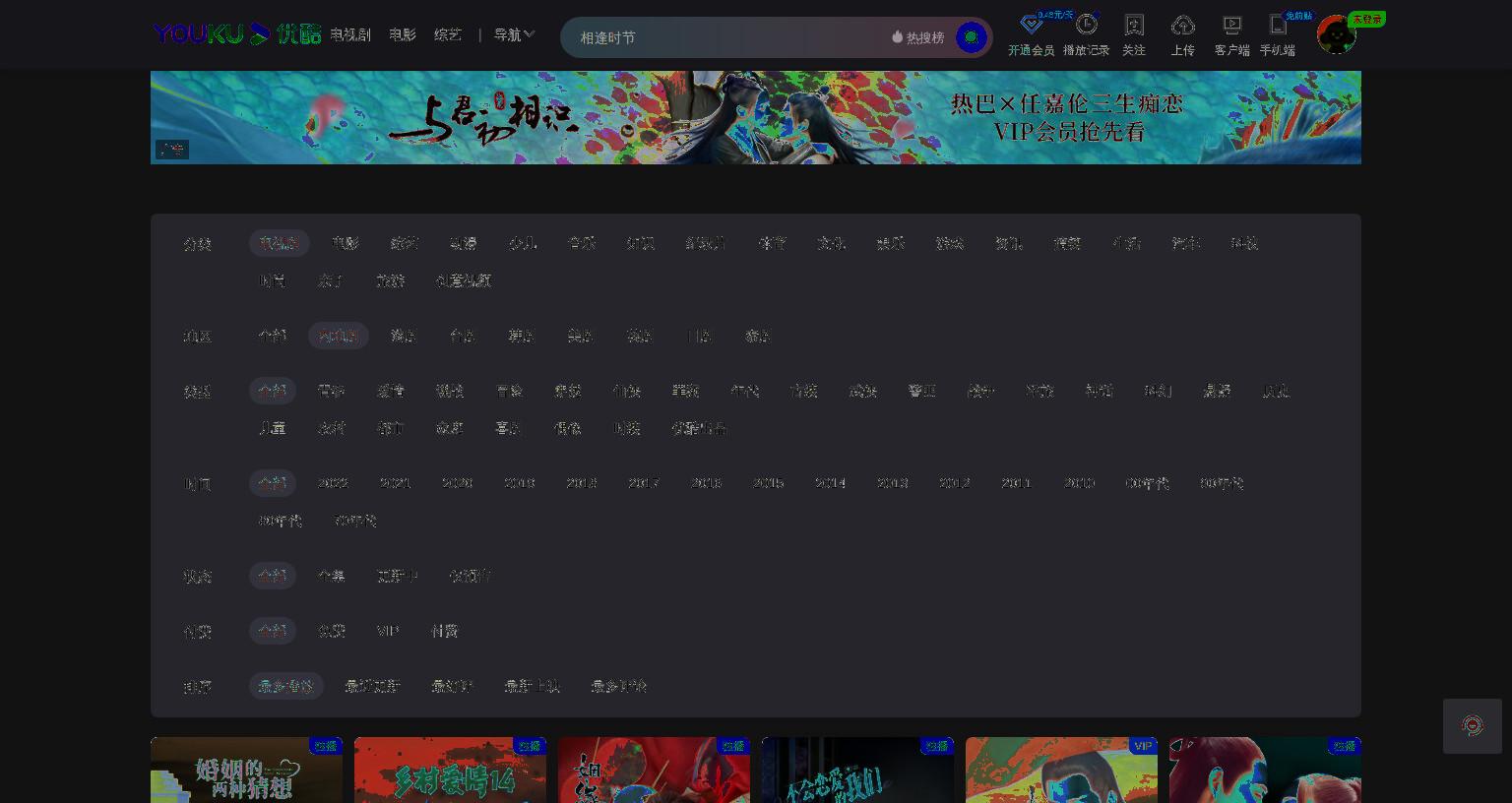The height and width of the screenshot is (803, 1512).
Task: Select 全部 in the 时间 row
Action: click(273, 483)
